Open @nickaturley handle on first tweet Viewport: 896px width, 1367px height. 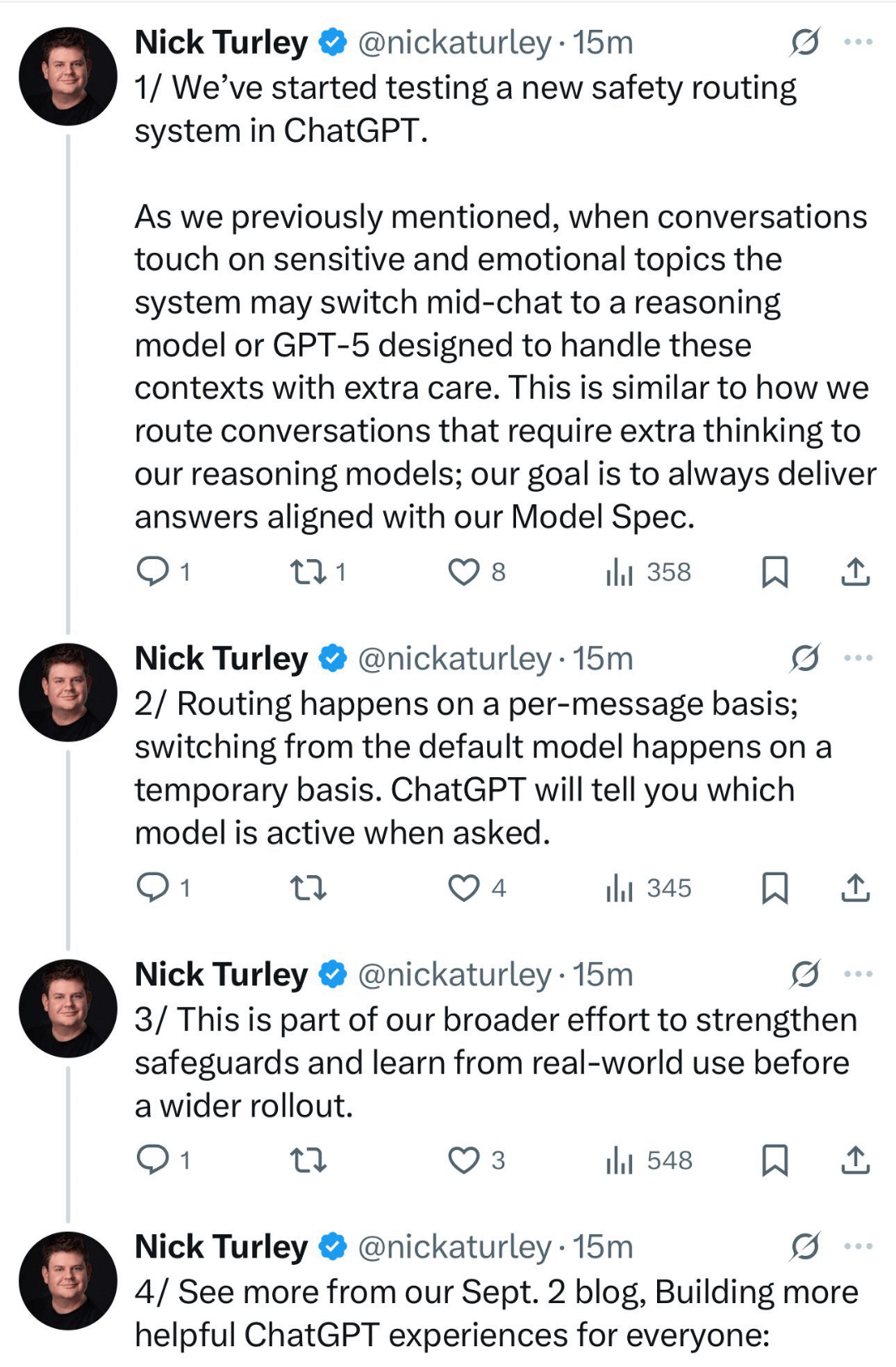point(454,41)
